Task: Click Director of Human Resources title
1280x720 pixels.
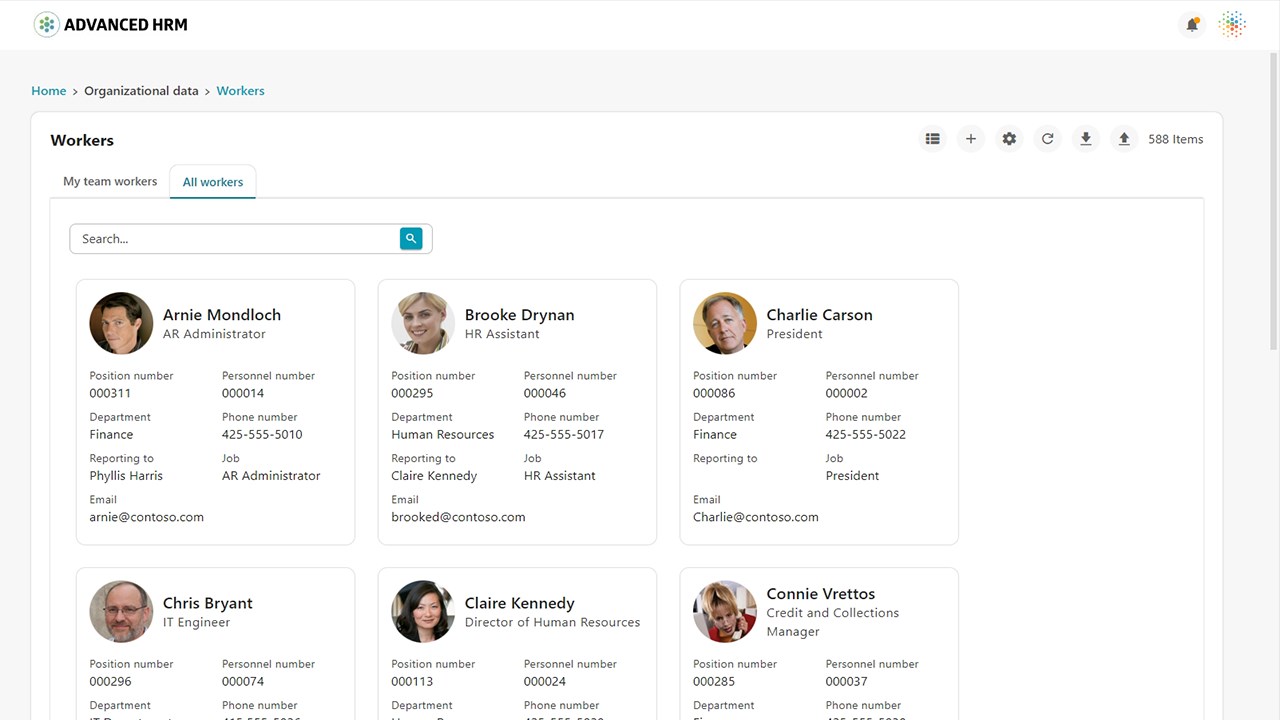Action: (552, 622)
